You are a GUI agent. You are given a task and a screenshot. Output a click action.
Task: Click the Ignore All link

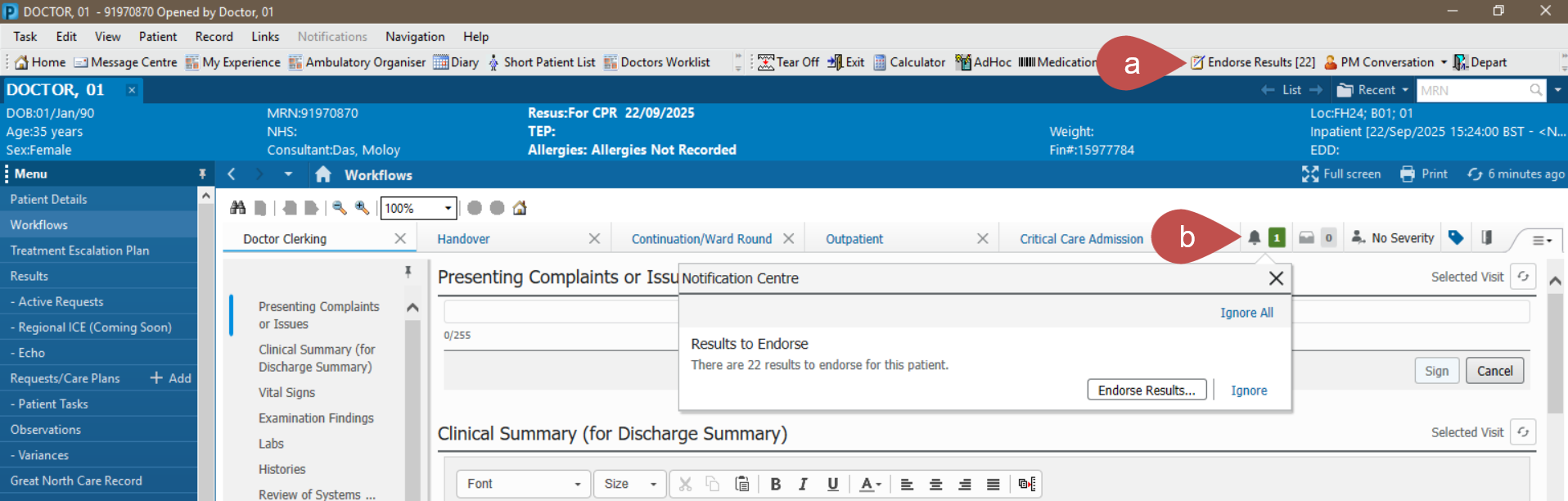pyautogui.click(x=1246, y=313)
